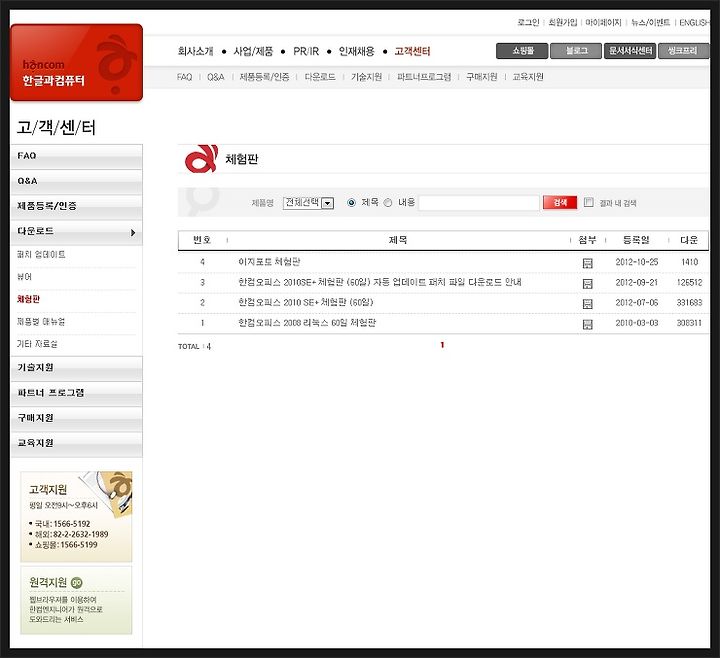The image size is (720, 658).
Task: Open 다운로드 in the top submenu
Action: tap(320, 77)
